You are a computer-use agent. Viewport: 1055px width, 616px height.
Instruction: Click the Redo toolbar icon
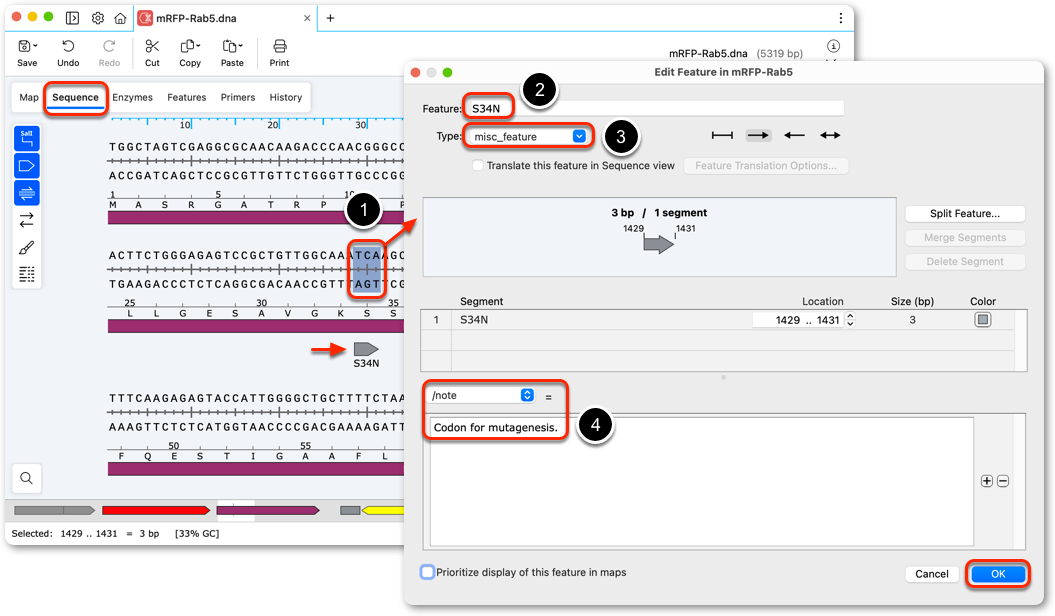109,46
